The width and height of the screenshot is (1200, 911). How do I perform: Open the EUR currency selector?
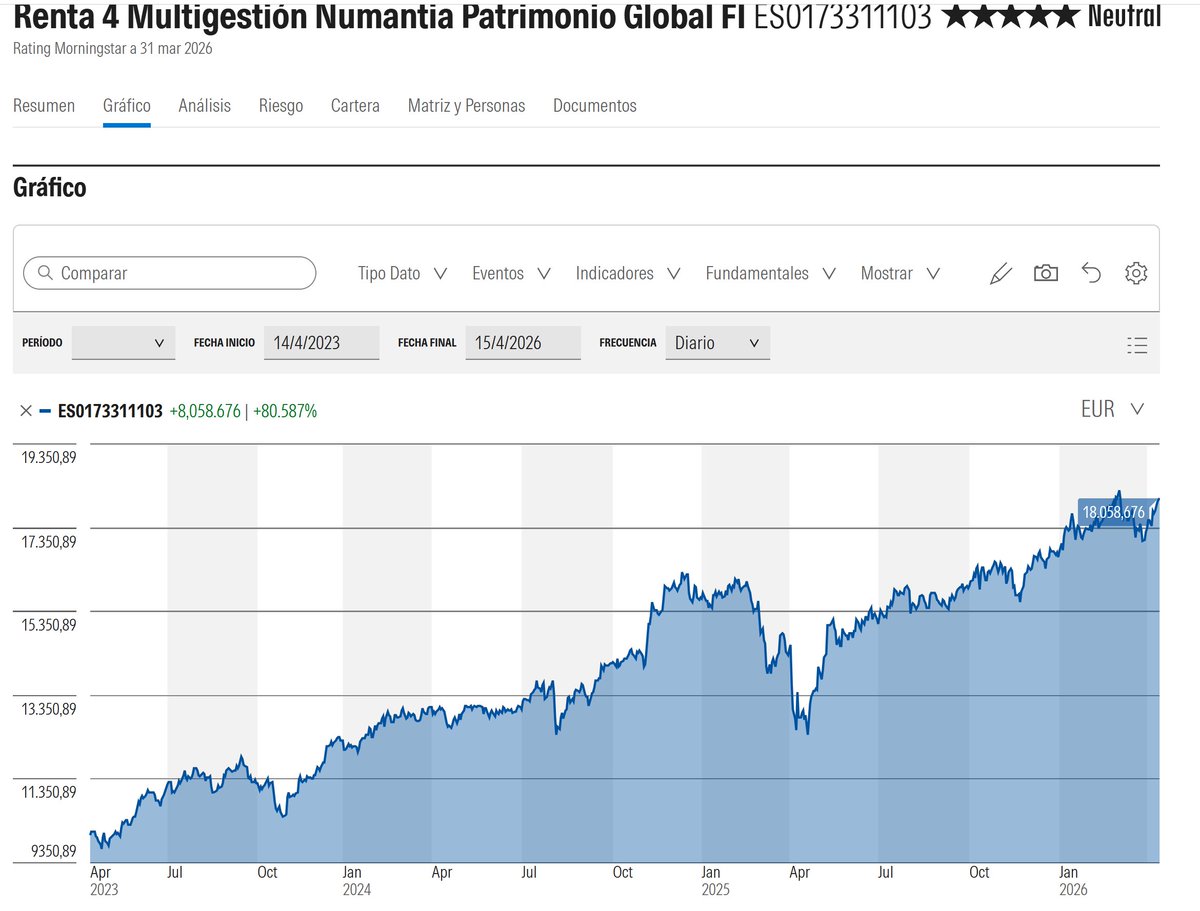(x=1112, y=409)
